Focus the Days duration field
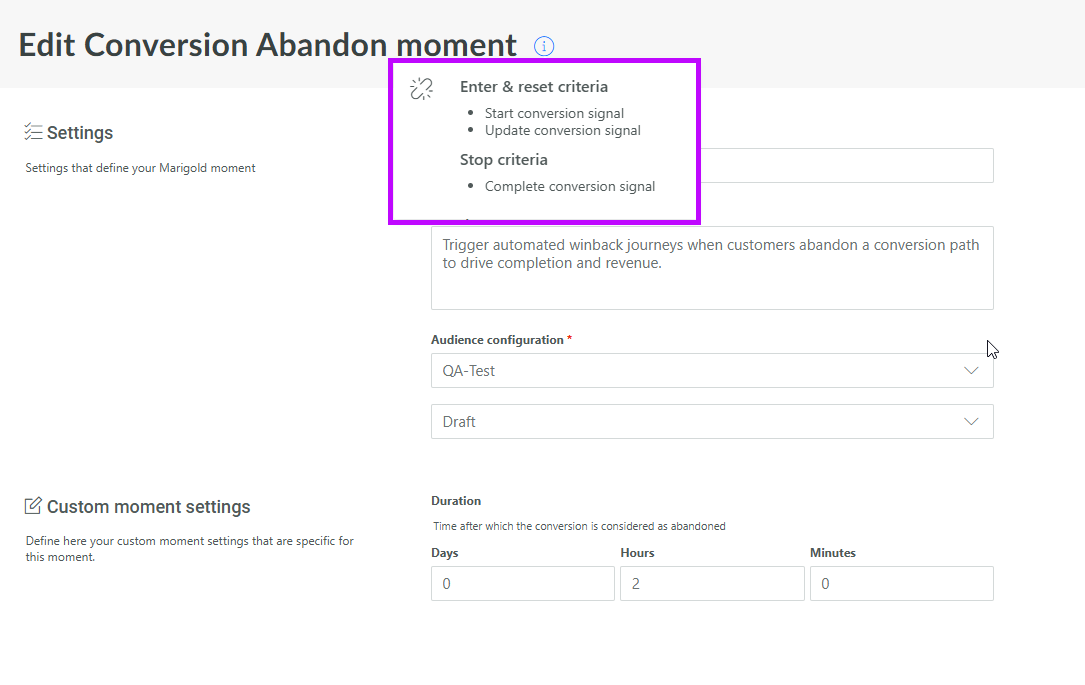 click(522, 584)
